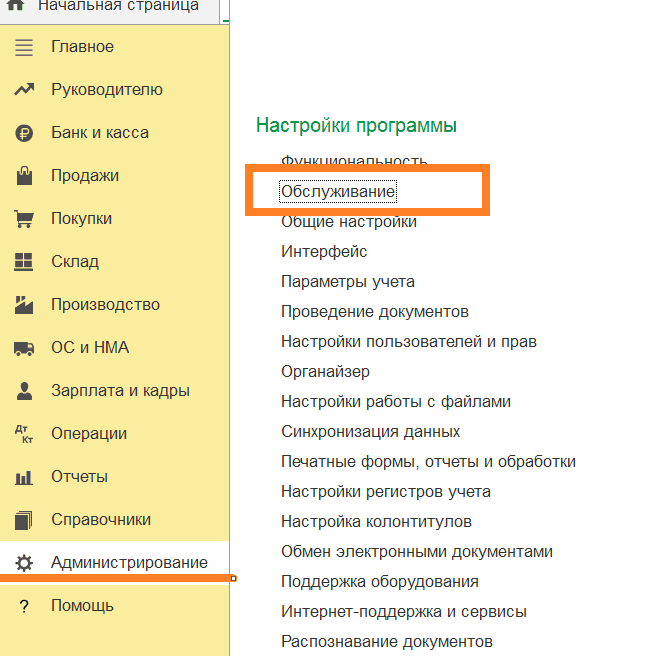
Task: Open Настройки пользователей и прав
Action: point(408,342)
